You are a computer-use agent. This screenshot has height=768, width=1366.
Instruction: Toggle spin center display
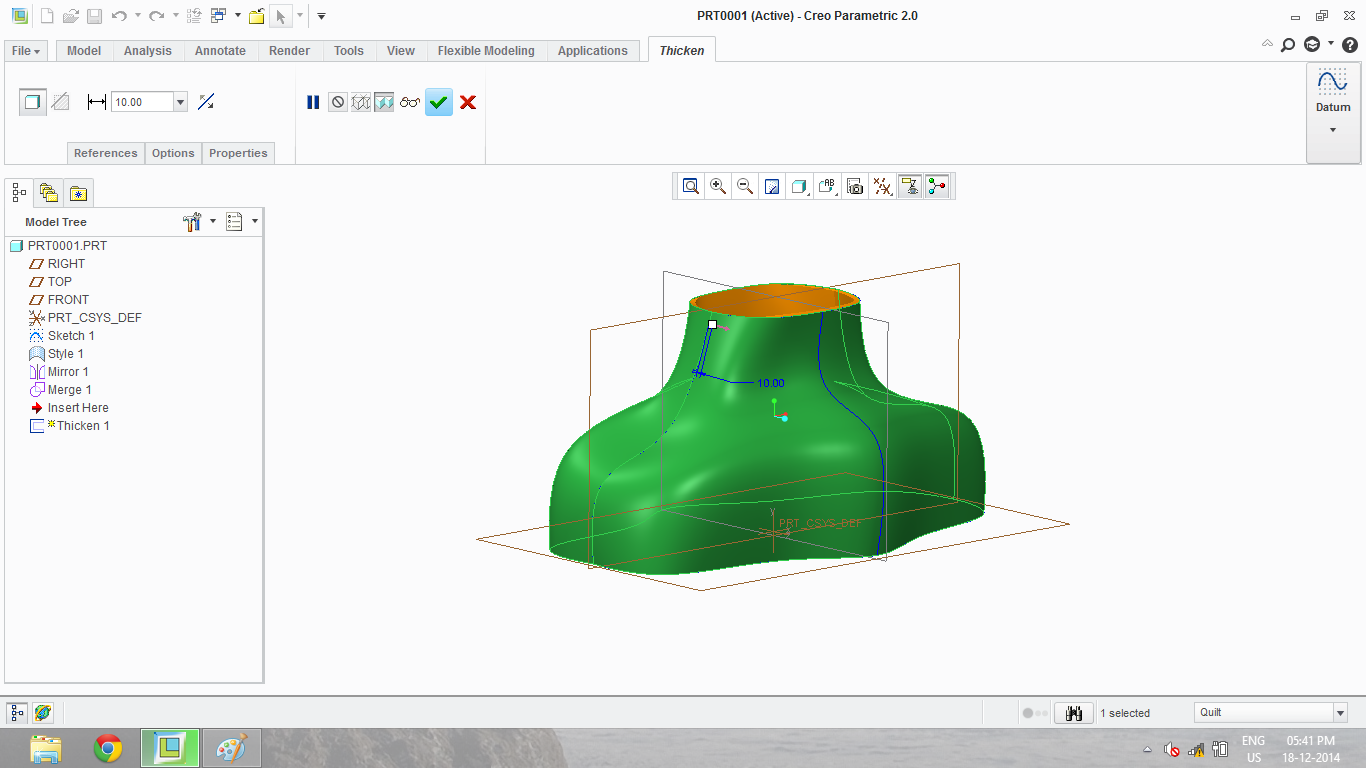pyautogui.click(x=937, y=186)
